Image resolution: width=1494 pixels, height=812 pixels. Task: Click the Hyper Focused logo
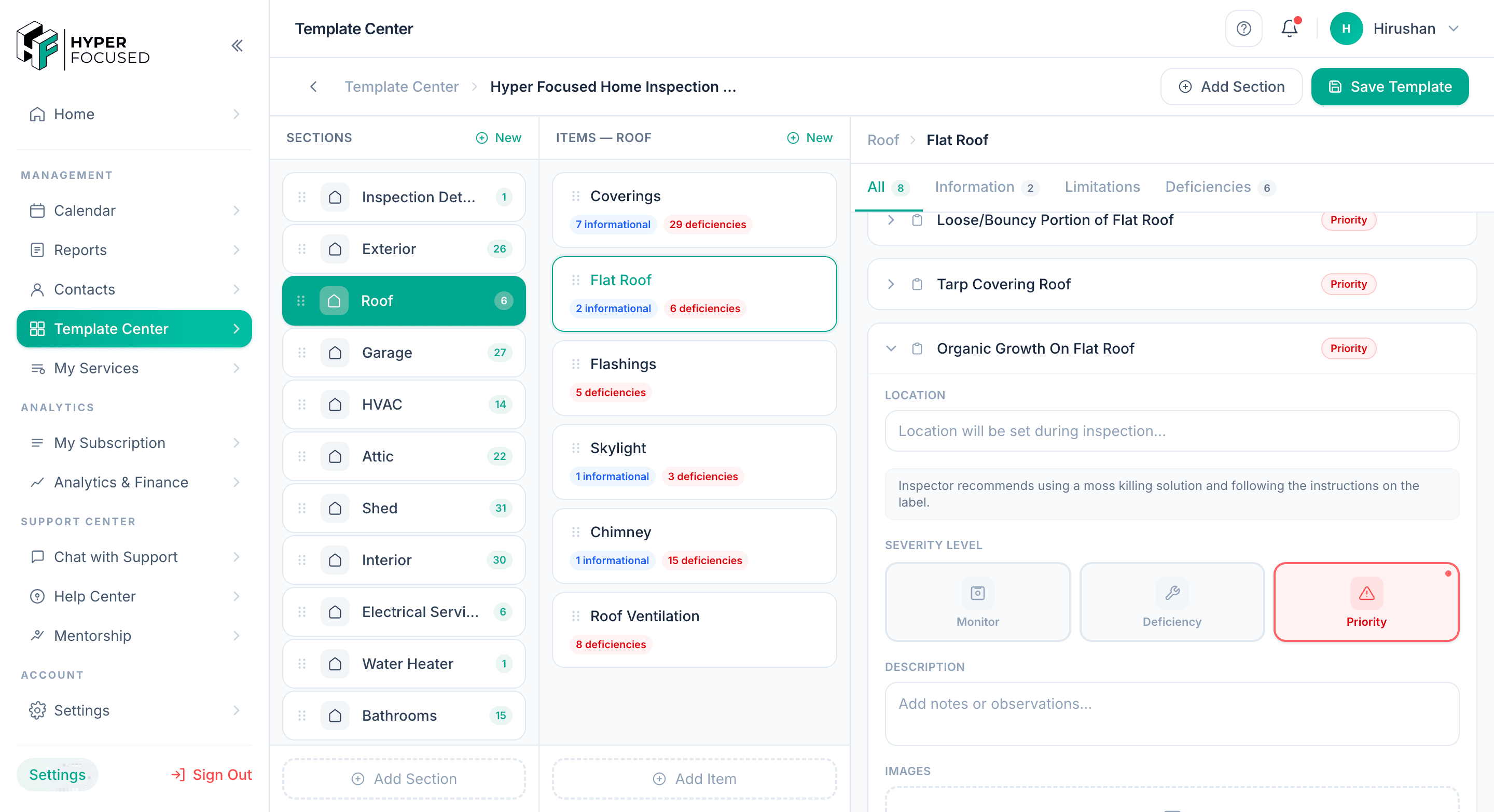(x=83, y=46)
